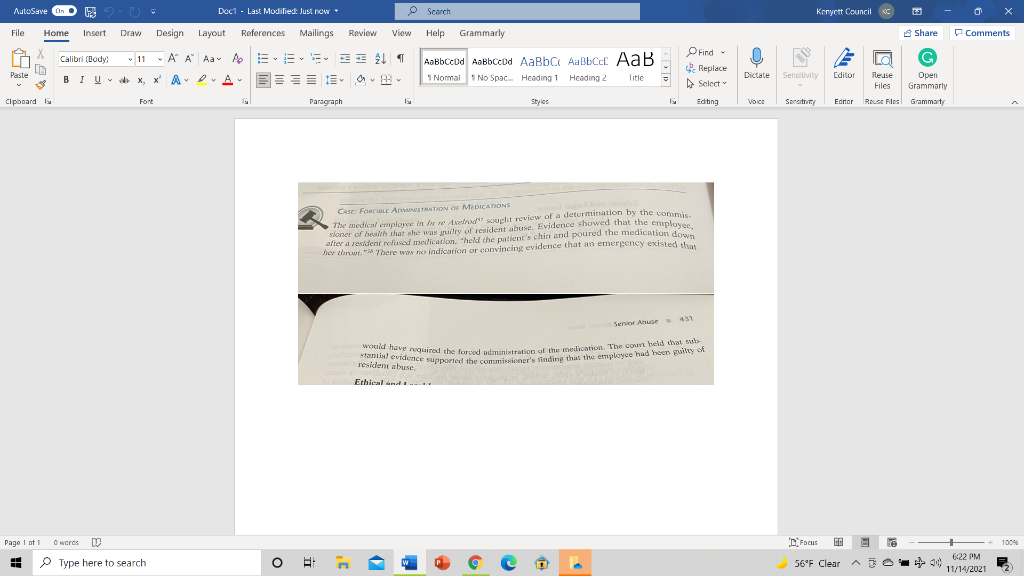The height and width of the screenshot is (576, 1024).
Task: Apply the Title style
Action: pos(635,67)
